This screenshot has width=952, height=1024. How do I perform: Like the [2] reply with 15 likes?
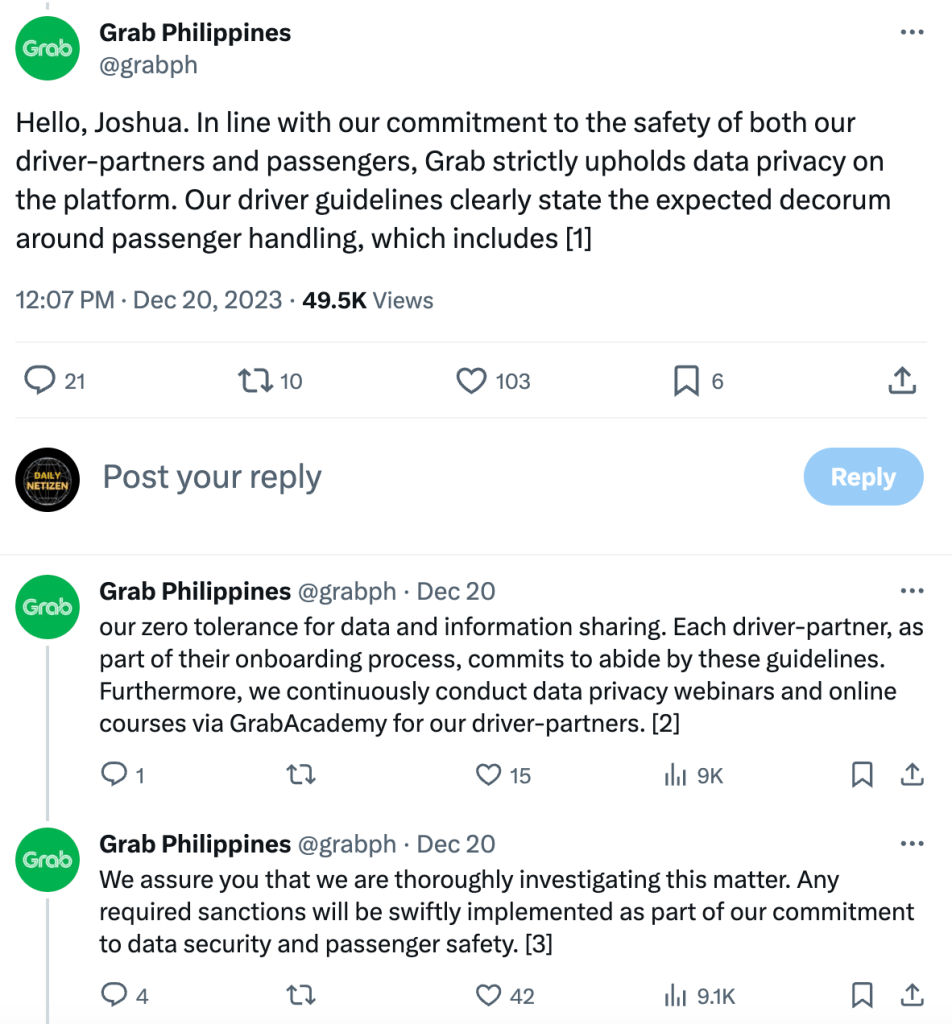tap(488, 775)
